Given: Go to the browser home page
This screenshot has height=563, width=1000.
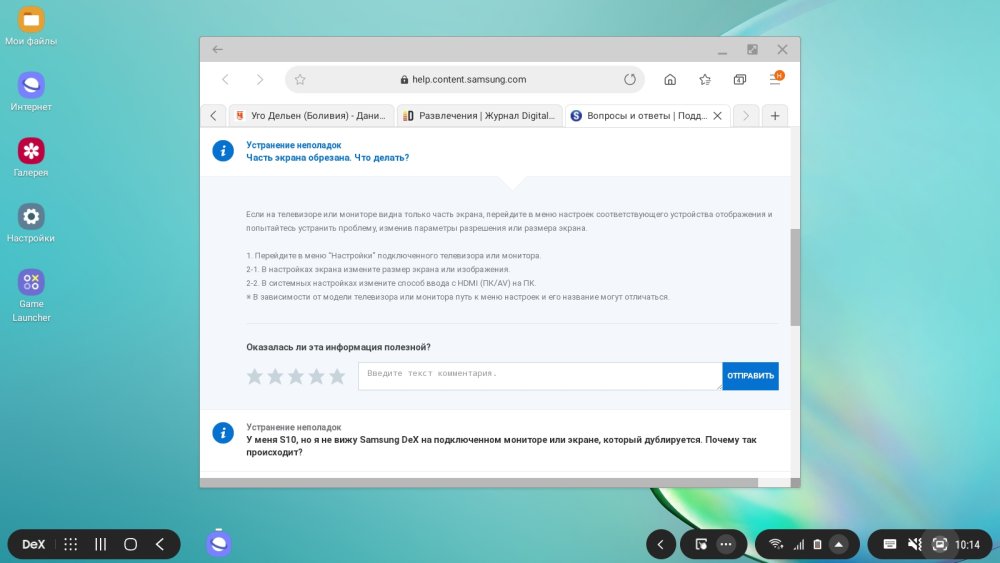Looking at the screenshot, I should (670, 80).
